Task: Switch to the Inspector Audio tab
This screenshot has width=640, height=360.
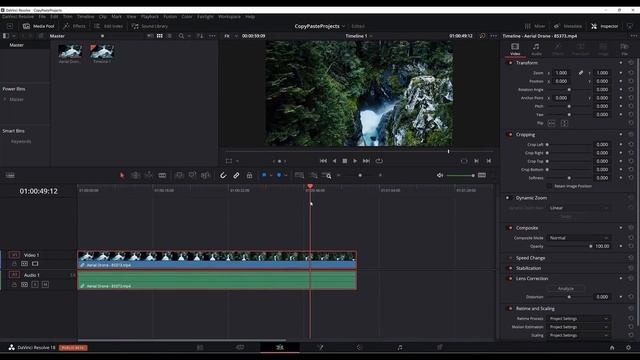Action: click(x=536, y=49)
